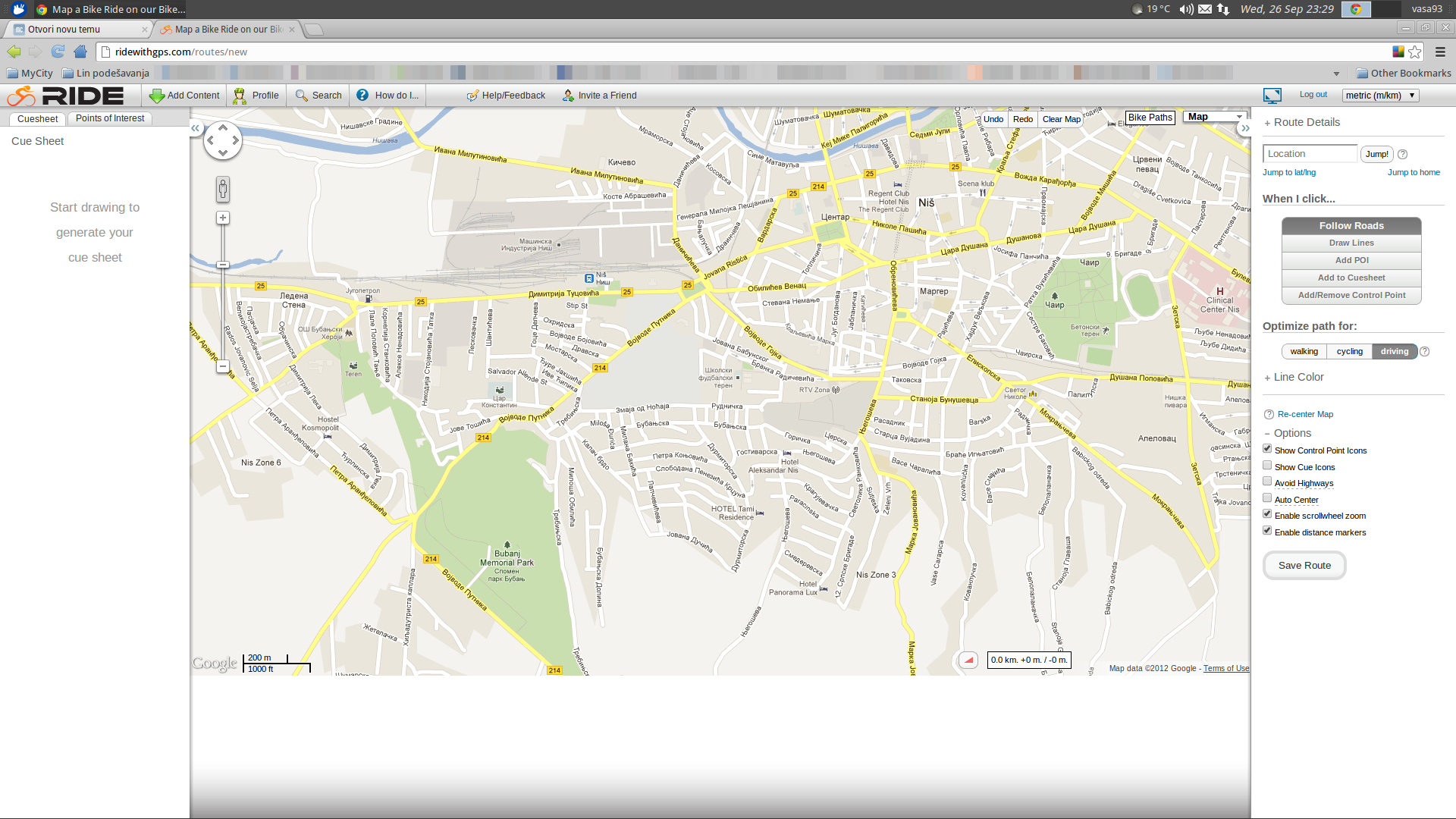The image size is (1456, 819).
Task: Click the elevation profile red icon
Action: [x=968, y=660]
